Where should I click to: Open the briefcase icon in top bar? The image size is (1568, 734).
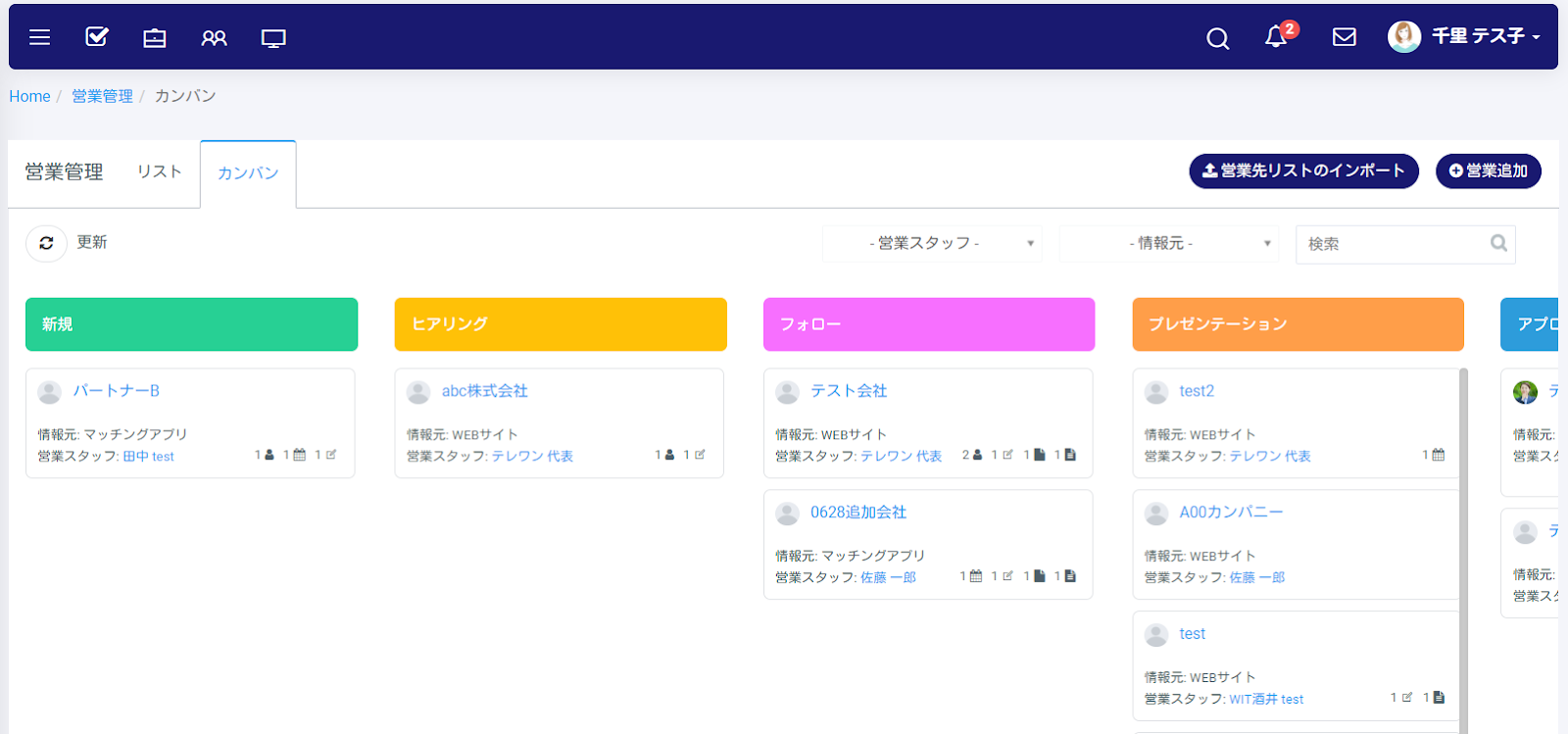pos(155,38)
